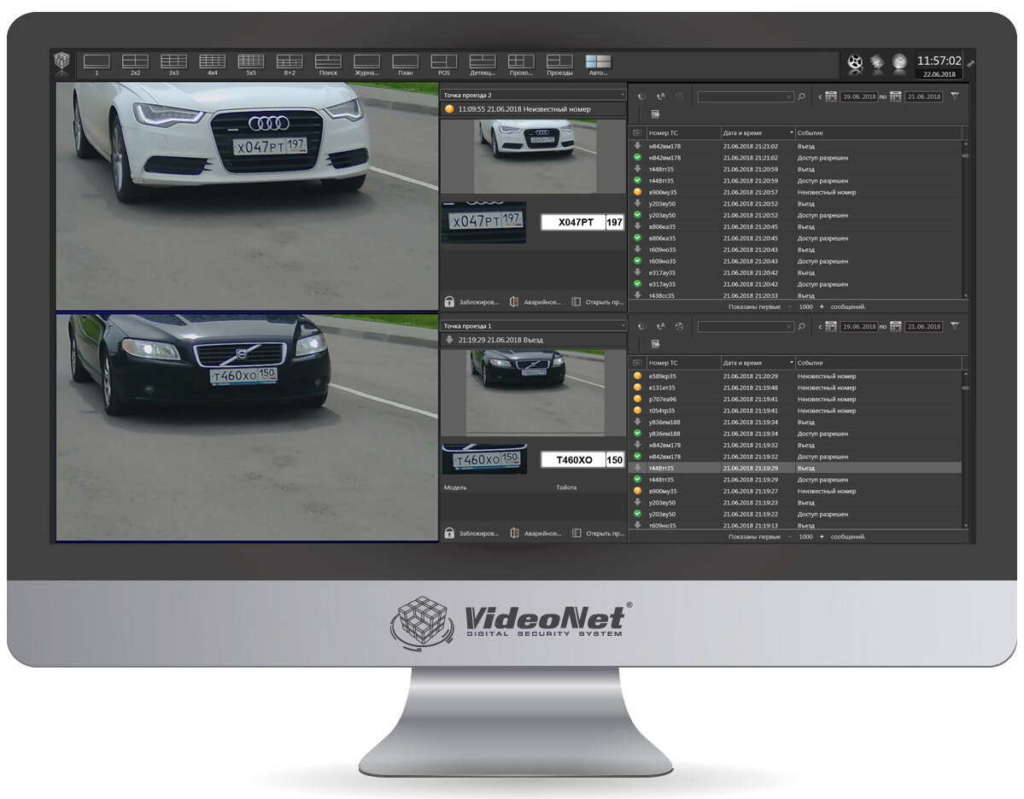Click export list icon in upper log toolbar
1024x799 pixels.
655,114
